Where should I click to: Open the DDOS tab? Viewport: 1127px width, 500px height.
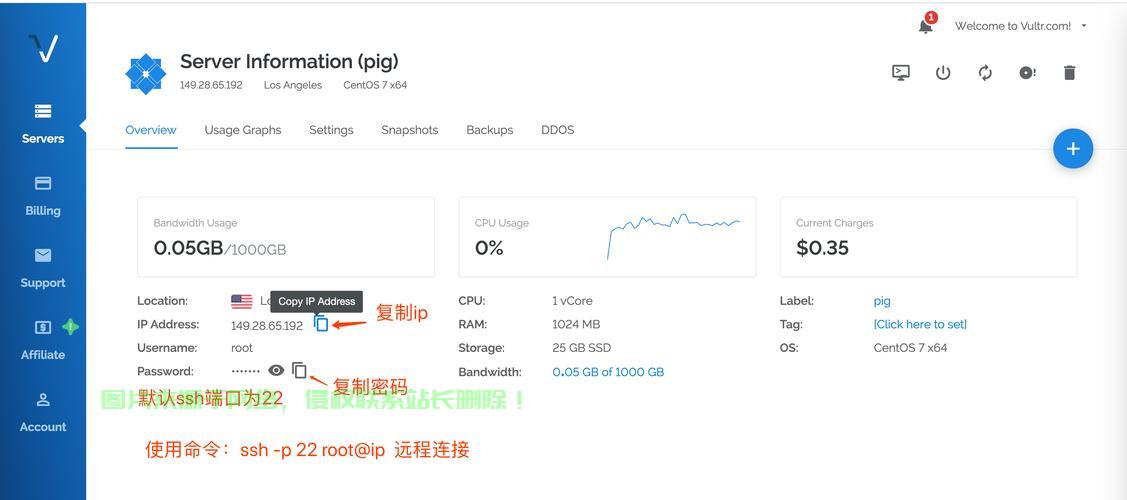point(557,130)
